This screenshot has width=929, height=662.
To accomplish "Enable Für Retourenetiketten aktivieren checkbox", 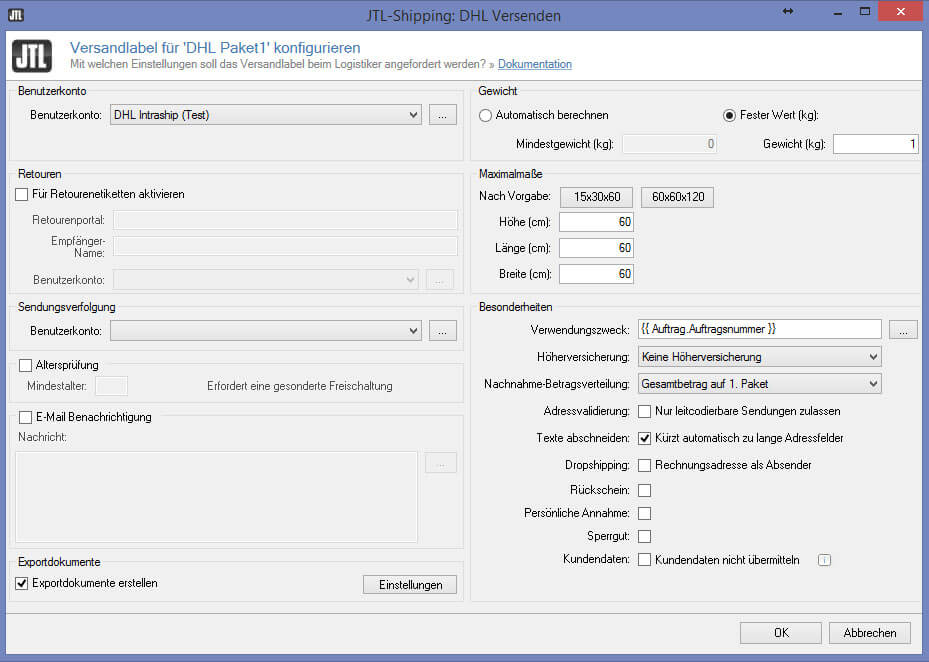I will (x=23, y=194).
